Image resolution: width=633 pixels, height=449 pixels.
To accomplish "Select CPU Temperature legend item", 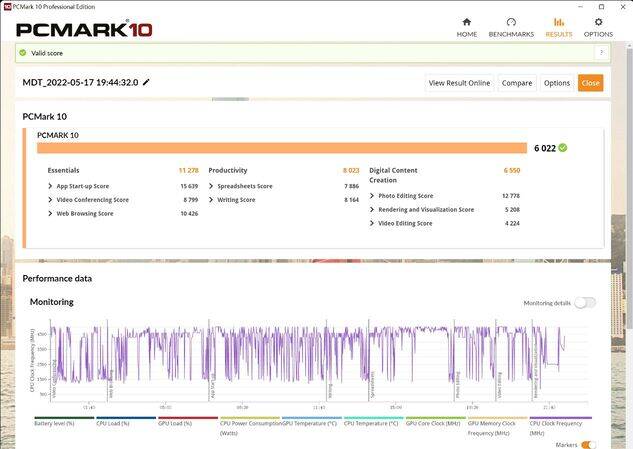I will pos(373,422).
